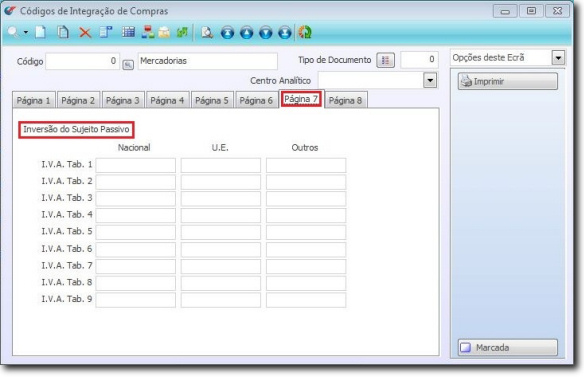Click the Inversão do Sujeito Passivo heading
The width and height of the screenshot is (584, 377).
76,130
